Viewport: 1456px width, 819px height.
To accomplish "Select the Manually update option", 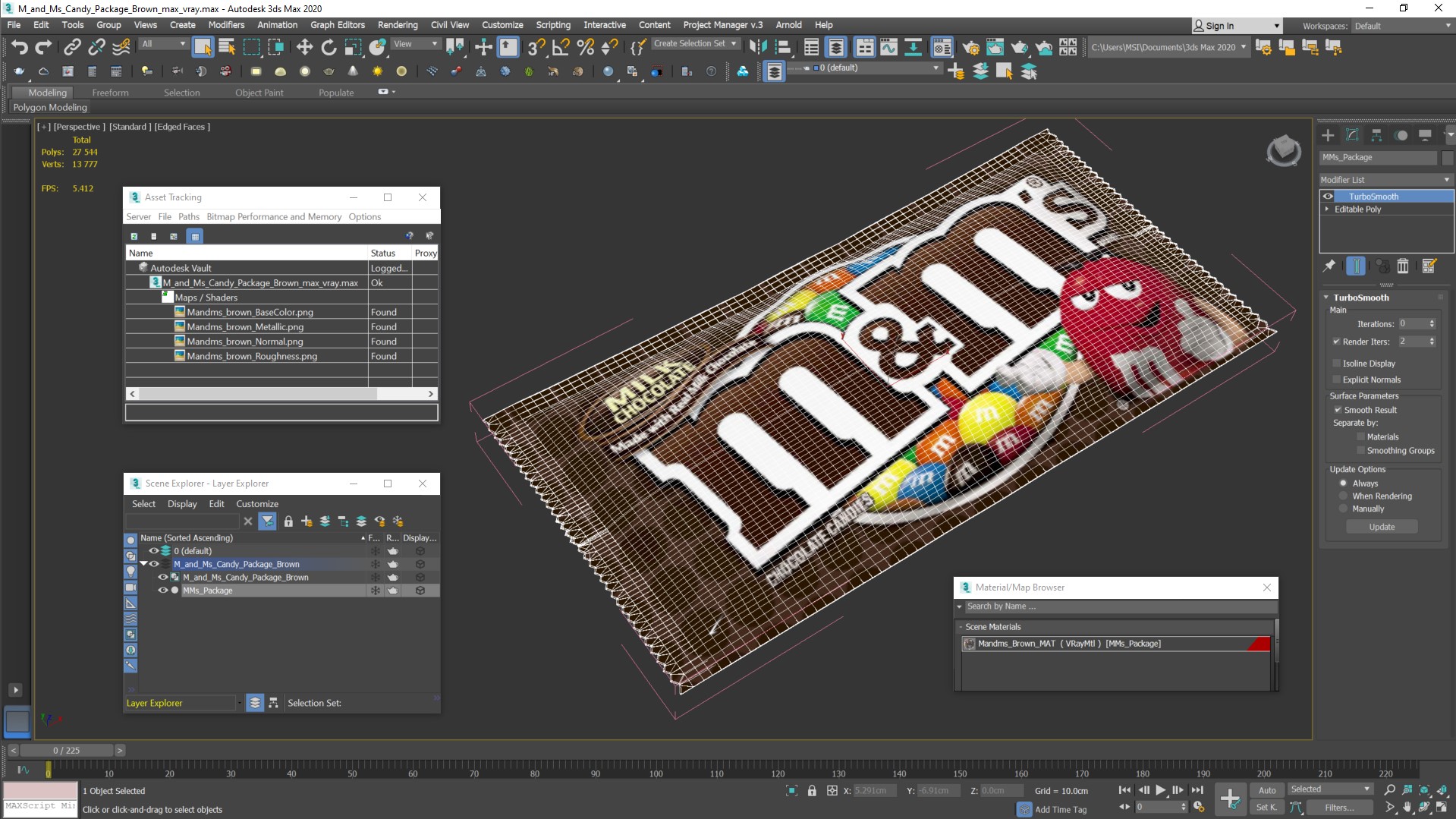I will tap(1343, 509).
